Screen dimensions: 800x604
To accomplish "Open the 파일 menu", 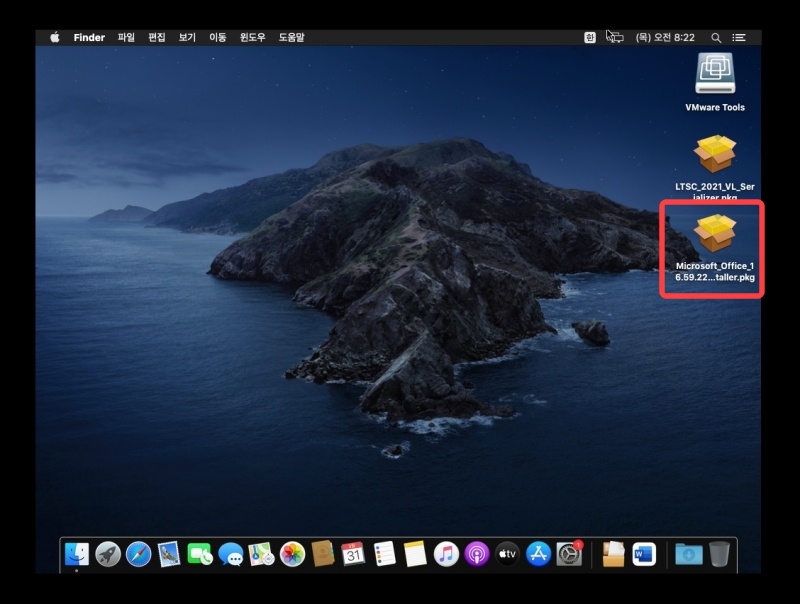I will pos(126,37).
